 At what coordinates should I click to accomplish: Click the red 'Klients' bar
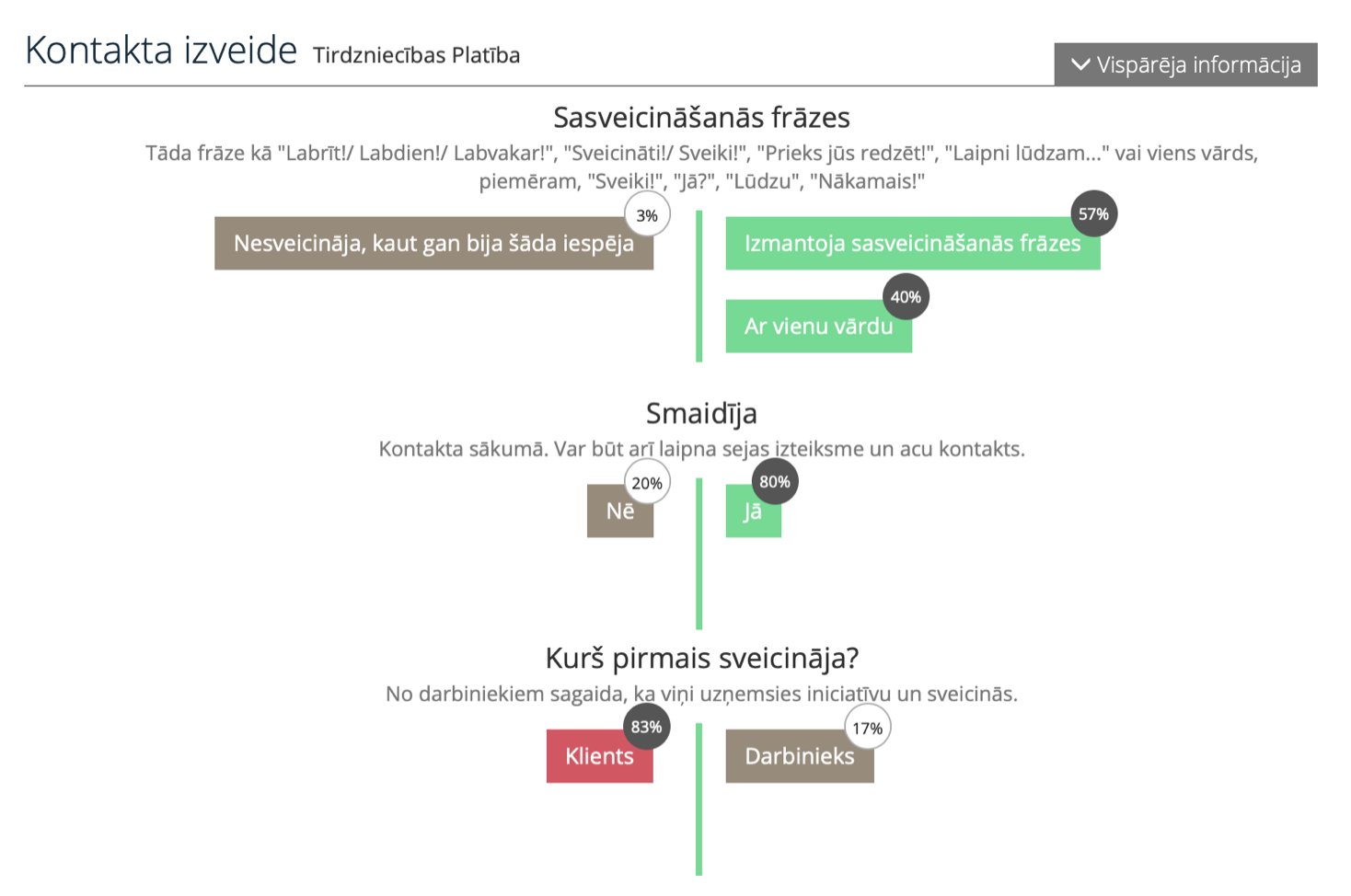[599, 756]
